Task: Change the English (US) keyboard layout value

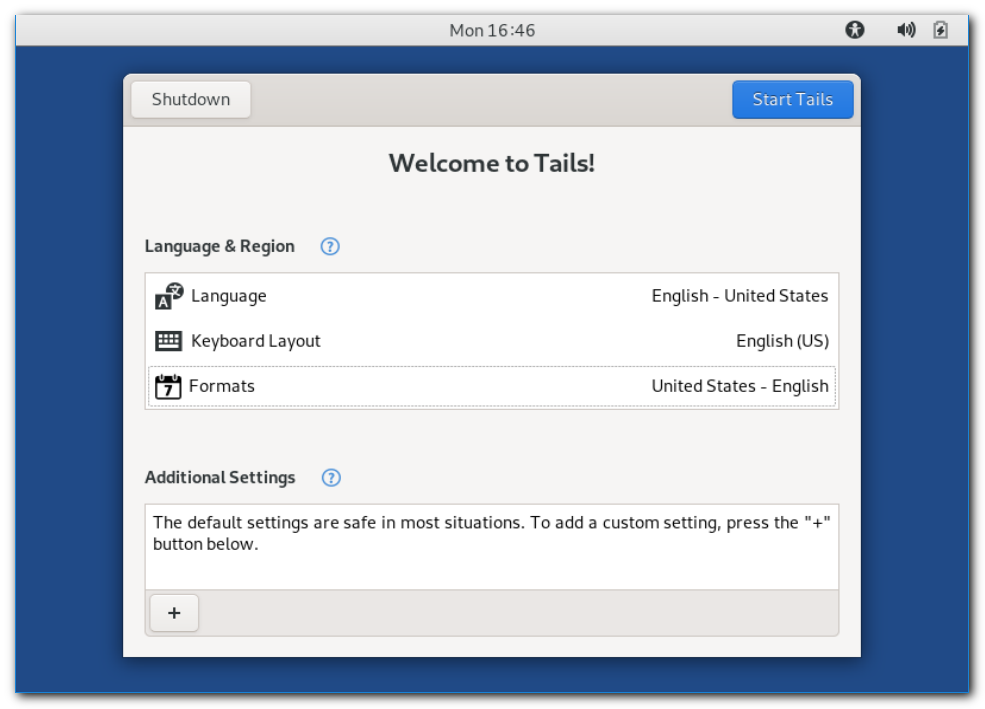Action: pyautogui.click(x=782, y=341)
